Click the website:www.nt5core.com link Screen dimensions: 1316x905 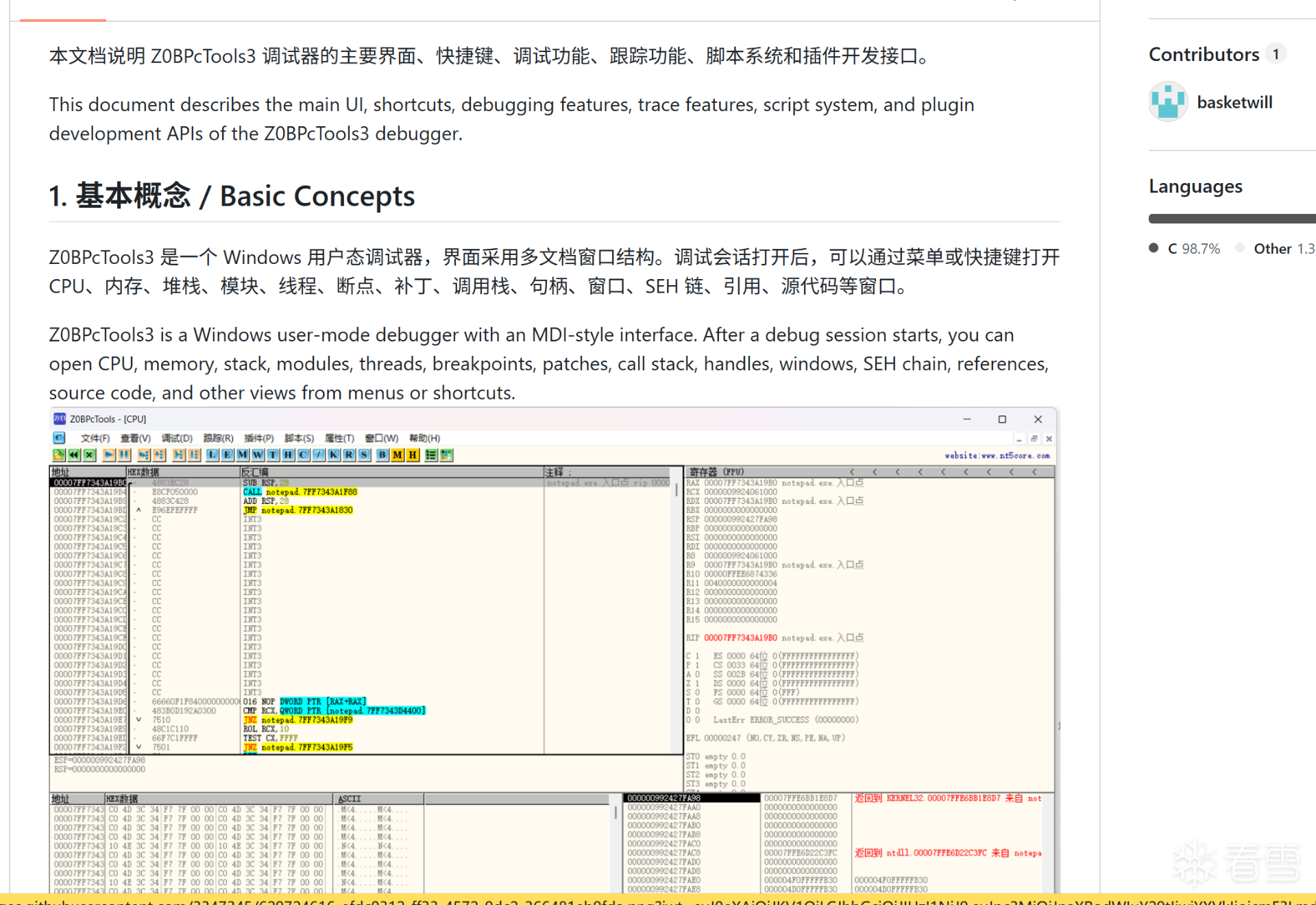tap(997, 455)
